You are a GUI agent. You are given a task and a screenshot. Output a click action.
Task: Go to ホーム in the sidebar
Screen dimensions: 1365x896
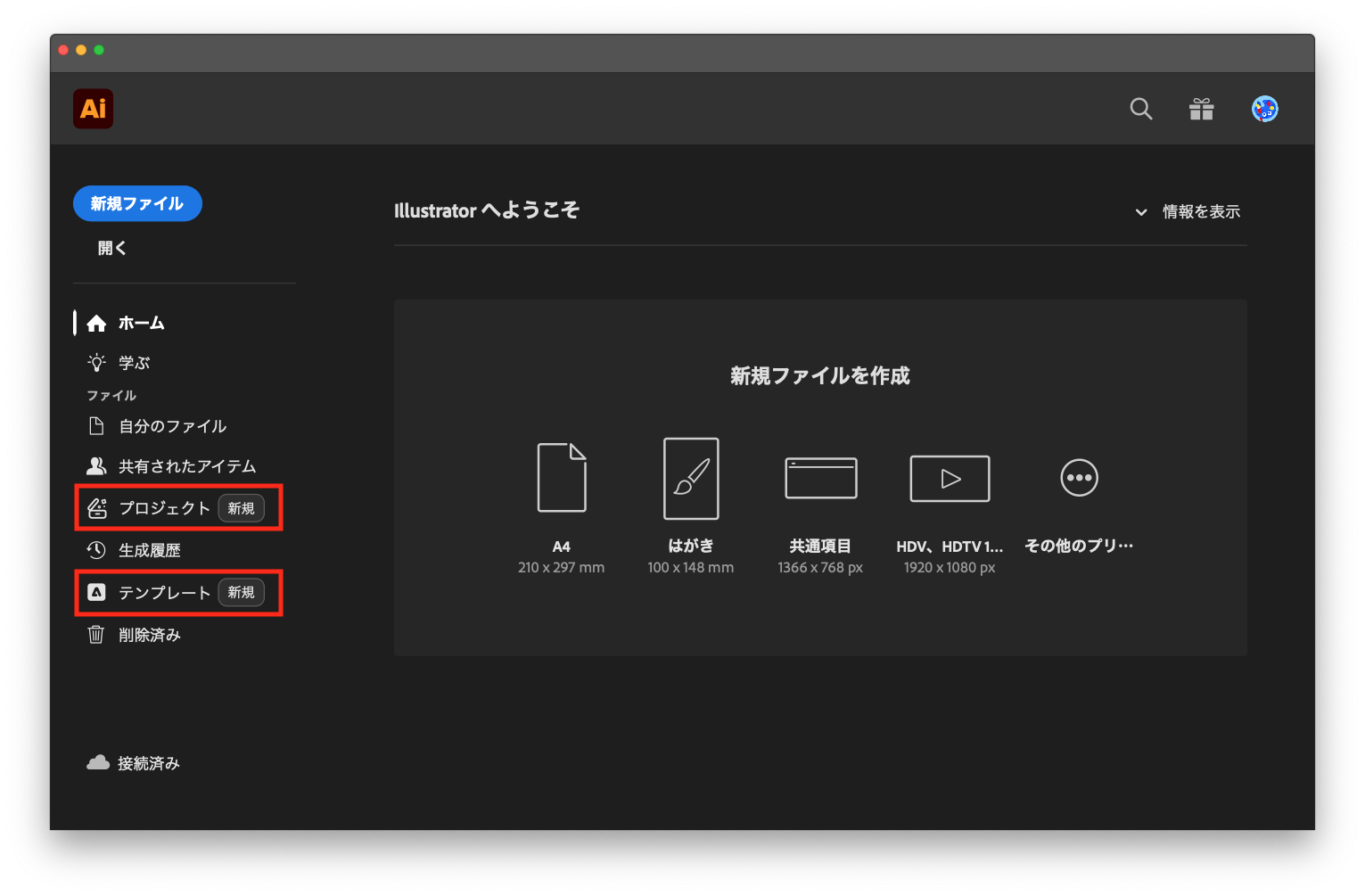pos(141,323)
